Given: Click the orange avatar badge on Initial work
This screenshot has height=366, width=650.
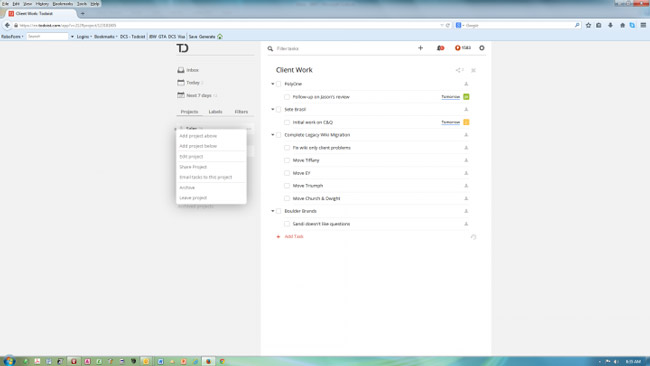Looking at the screenshot, I should (466, 122).
